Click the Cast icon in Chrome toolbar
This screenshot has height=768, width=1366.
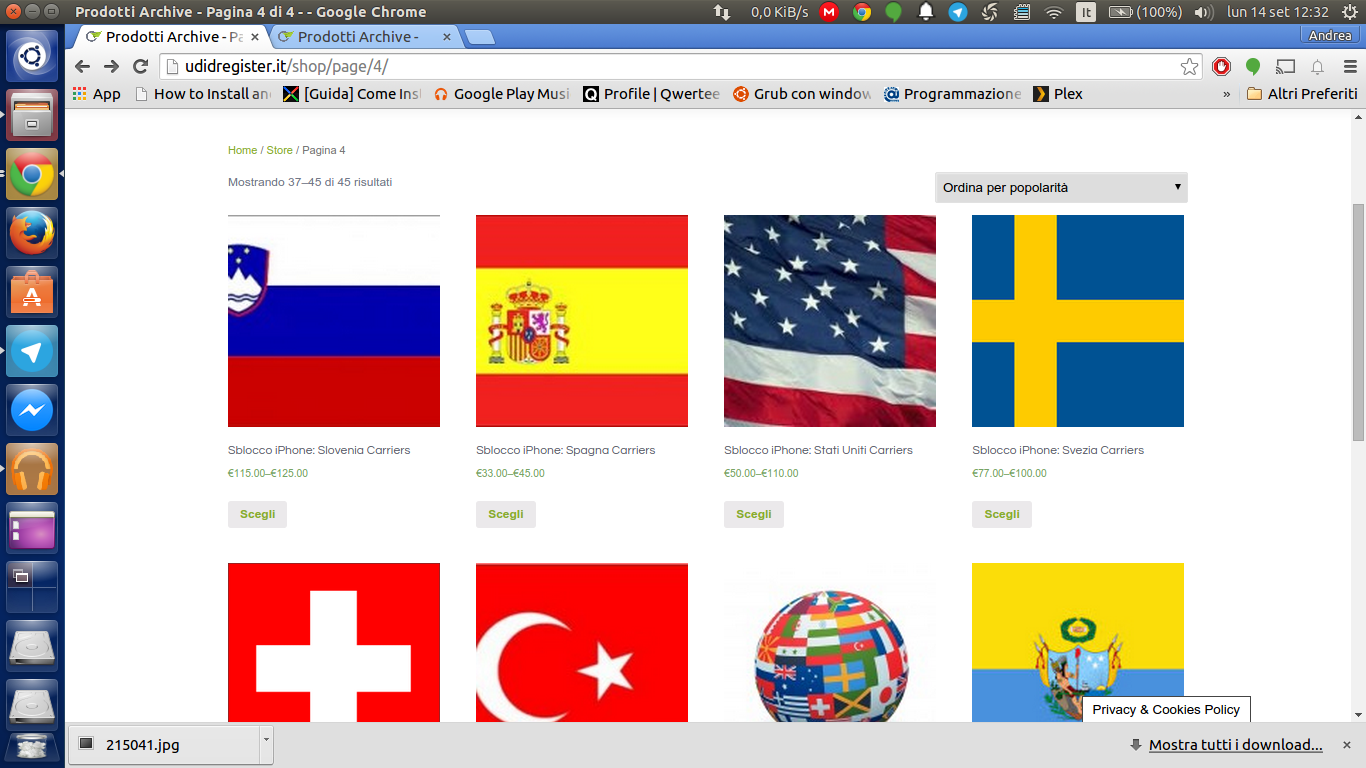click(x=1286, y=67)
